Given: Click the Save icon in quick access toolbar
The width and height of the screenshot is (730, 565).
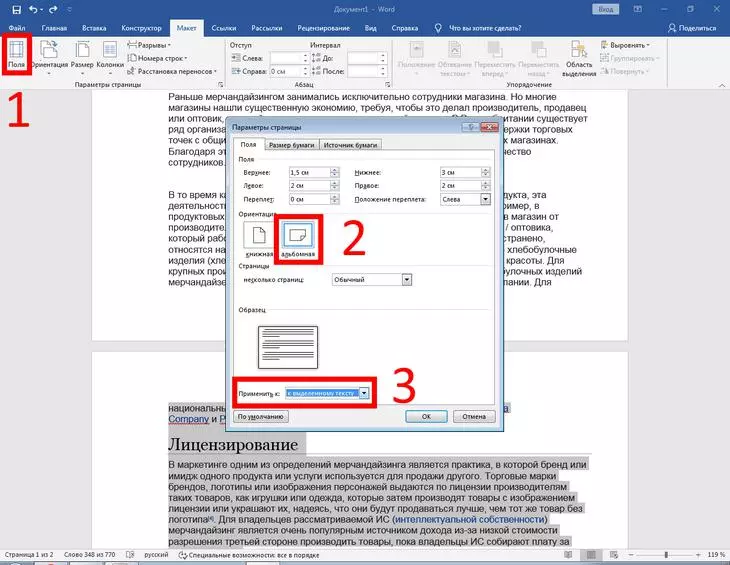Looking at the screenshot, I should click(16, 9).
